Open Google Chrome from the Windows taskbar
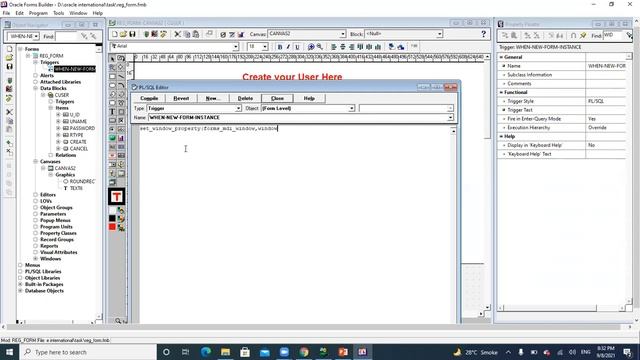The width and height of the screenshot is (640, 360). coord(304,352)
